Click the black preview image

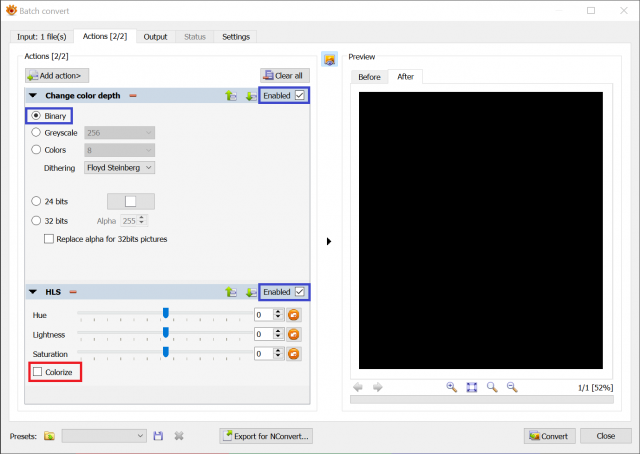480,230
